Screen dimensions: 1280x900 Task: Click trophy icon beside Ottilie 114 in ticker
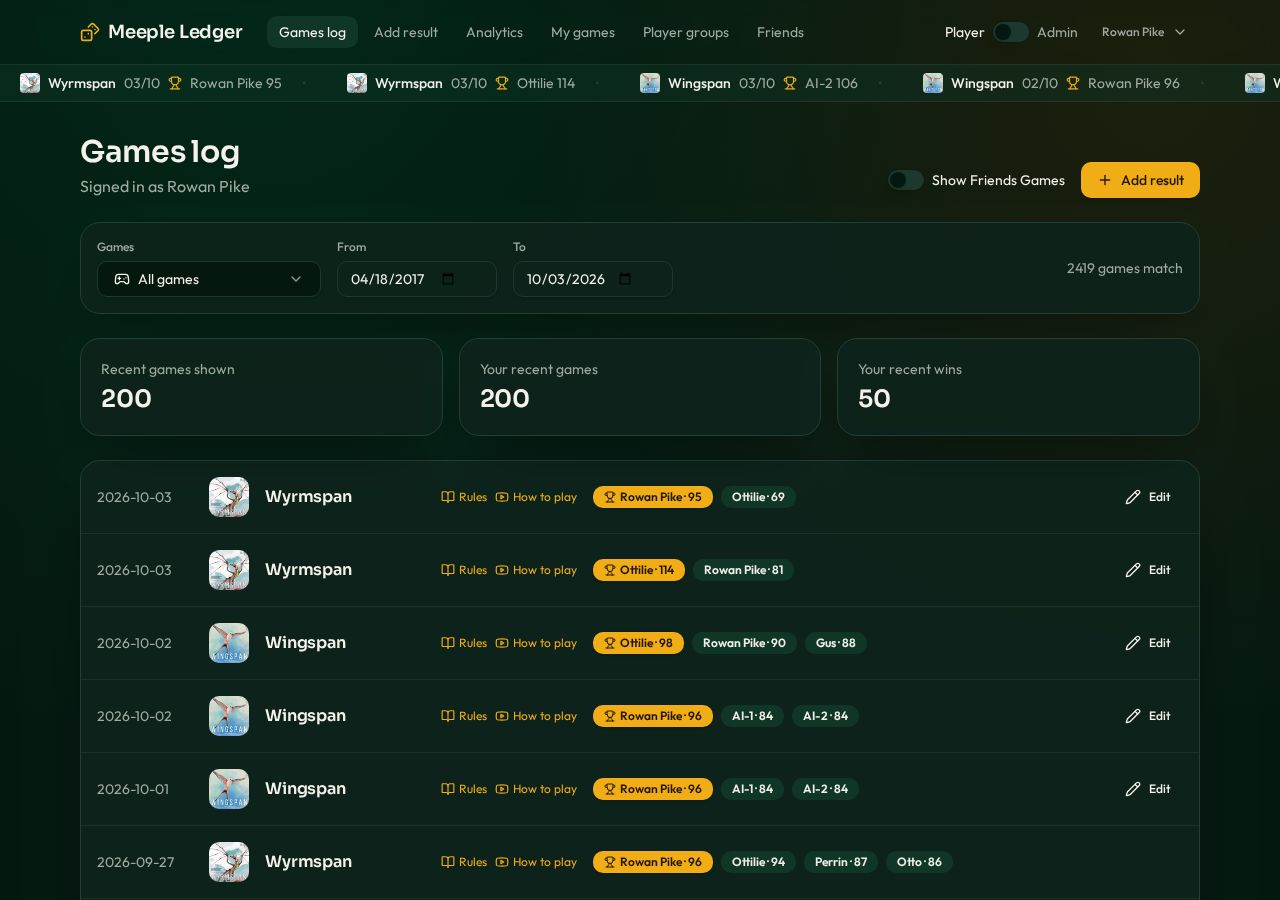click(x=502, y=83)
